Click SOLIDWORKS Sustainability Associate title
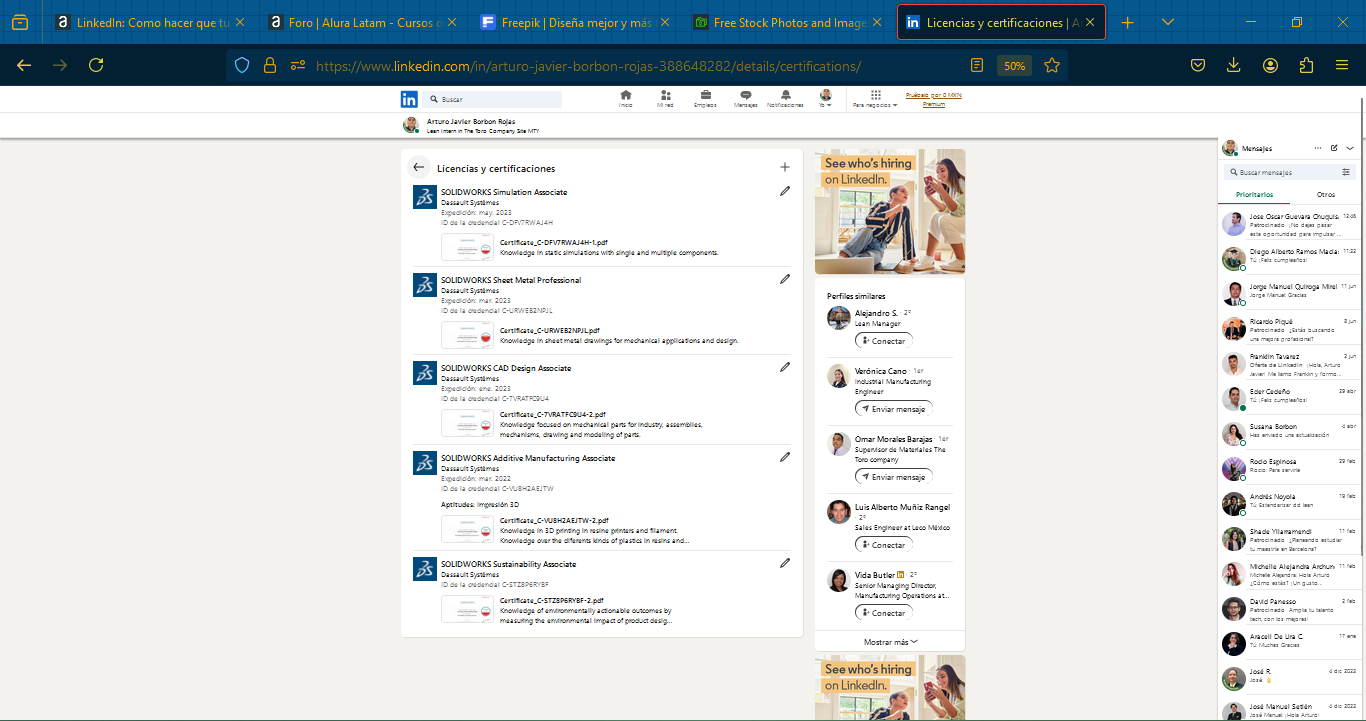Viewport: 1366px width, 721px height. [x=508, y=564]
